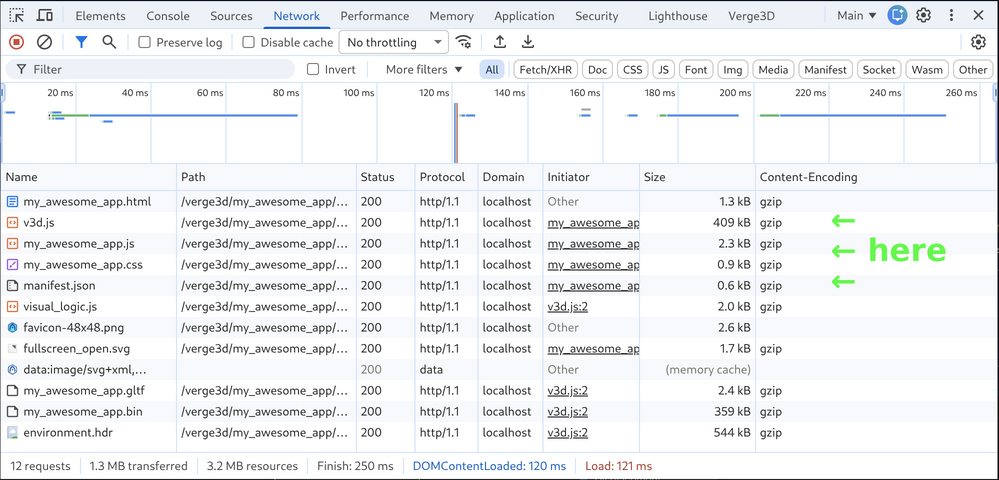Open the Verge3D tab

(752, 16)
